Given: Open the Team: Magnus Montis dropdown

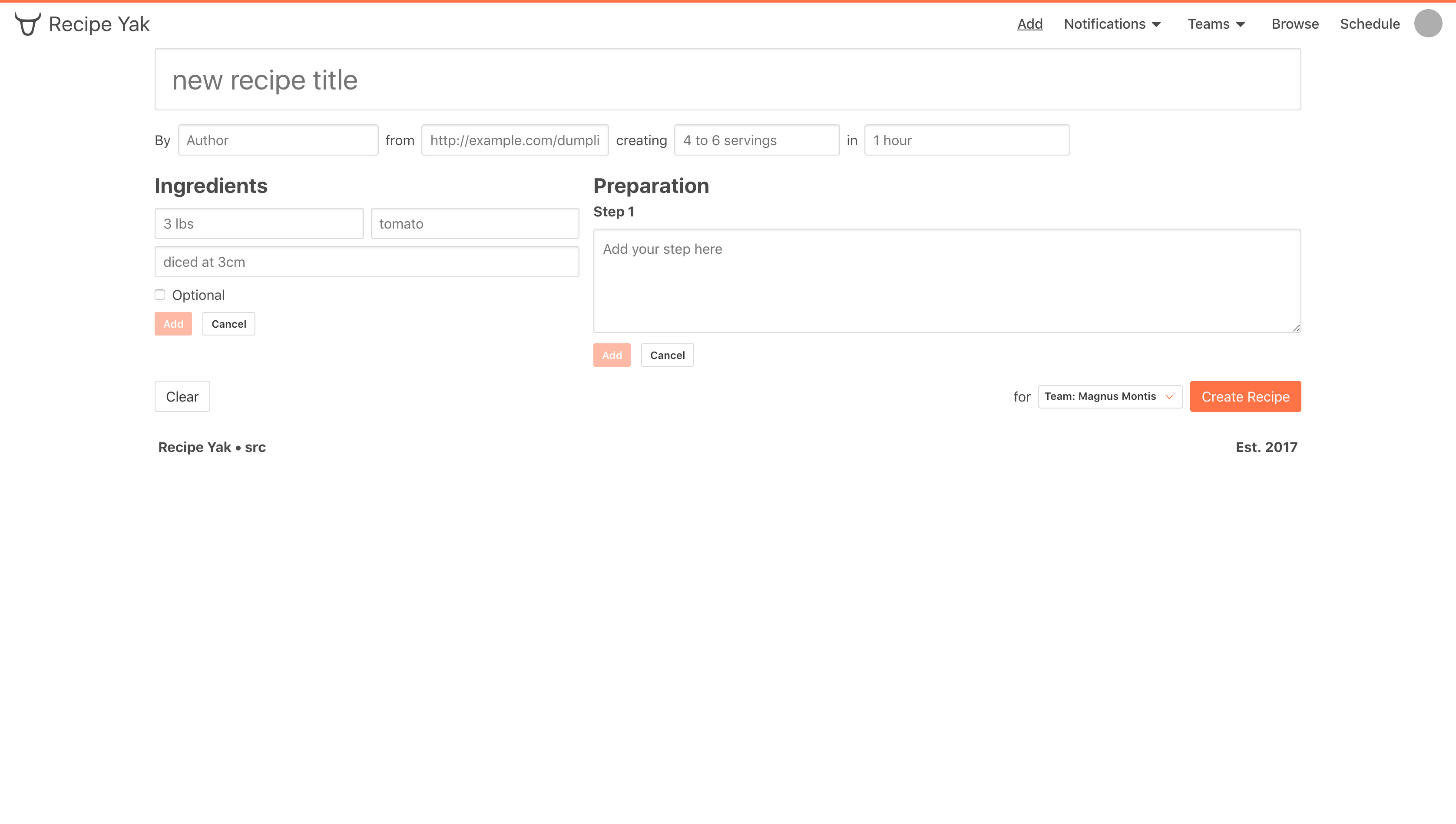Looking at the screenshot, I should (x=1110, y=396).
